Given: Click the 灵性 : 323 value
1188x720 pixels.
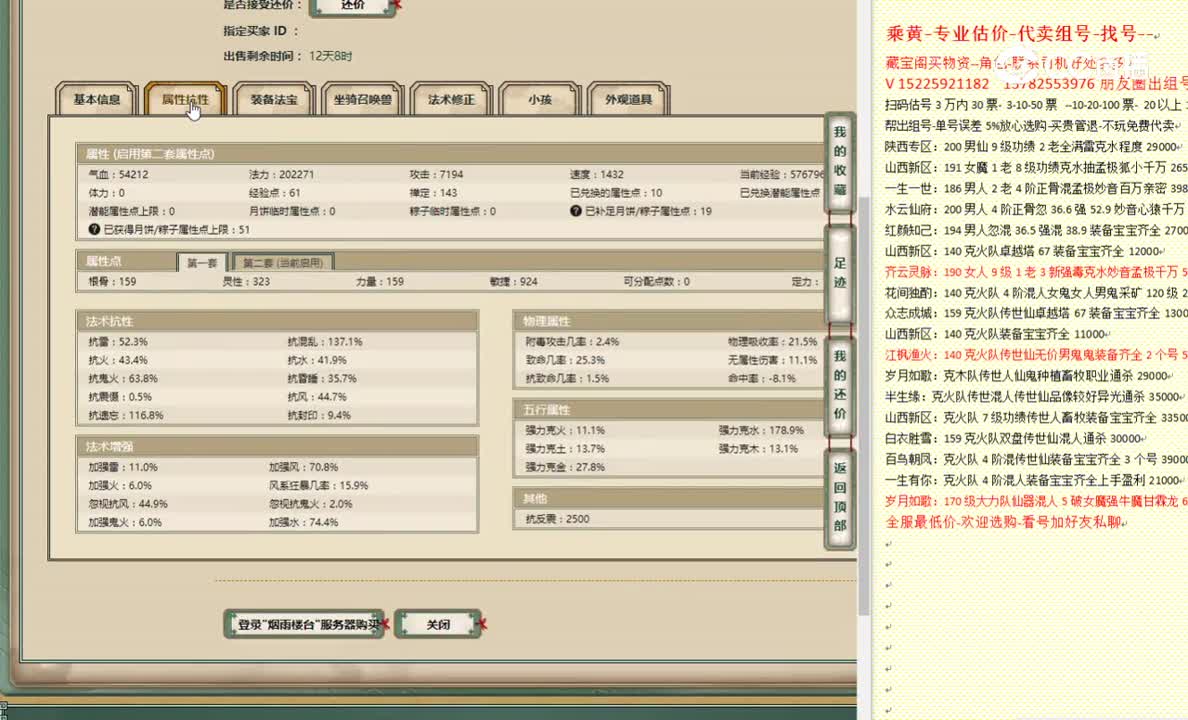Looking at the screenshot, I should (x=245, y=281).
